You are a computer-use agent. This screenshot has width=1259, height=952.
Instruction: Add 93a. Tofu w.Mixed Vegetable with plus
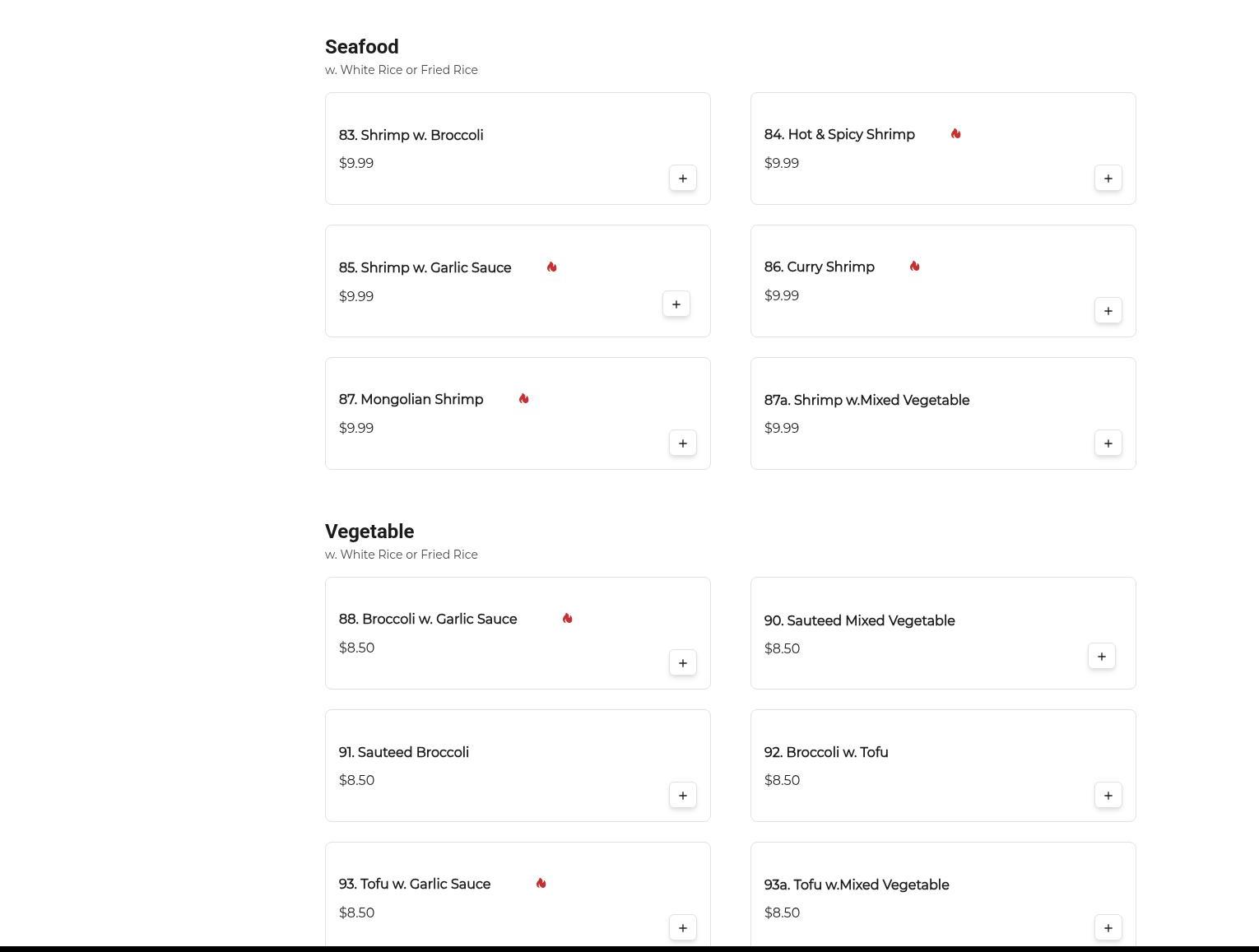click(1108, 928)
